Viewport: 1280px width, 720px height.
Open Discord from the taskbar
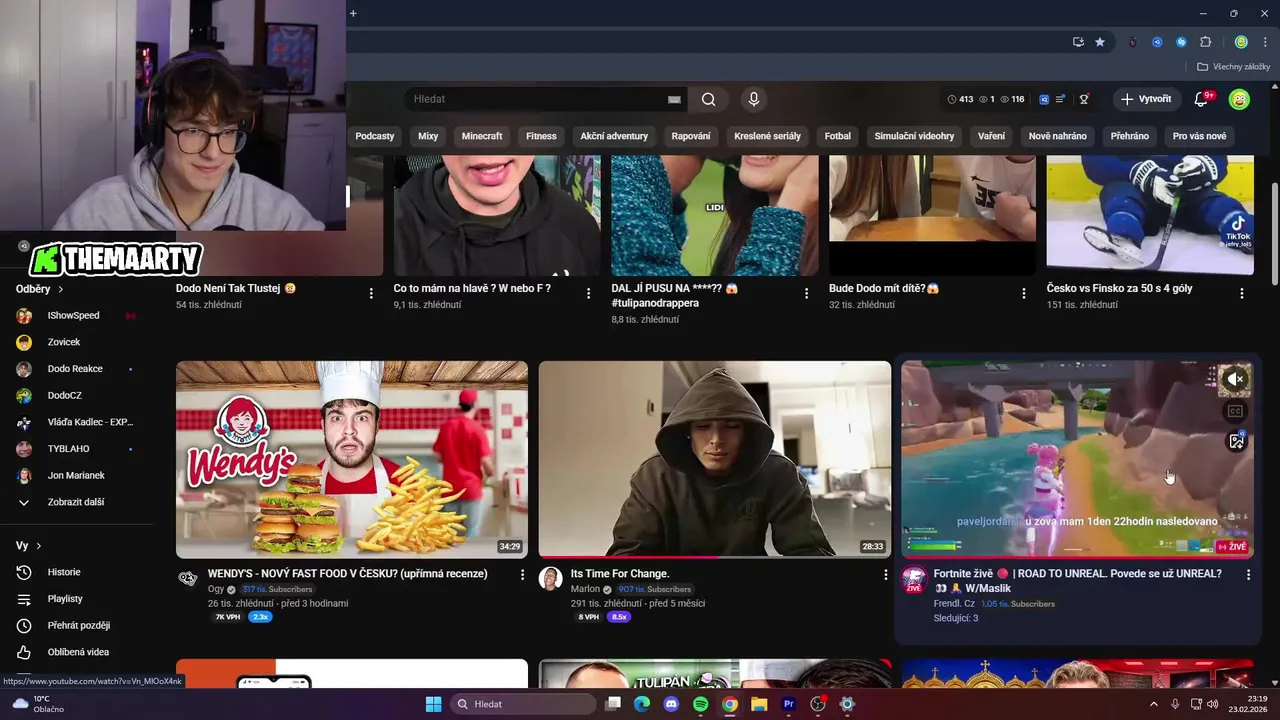tap(671, 704)
